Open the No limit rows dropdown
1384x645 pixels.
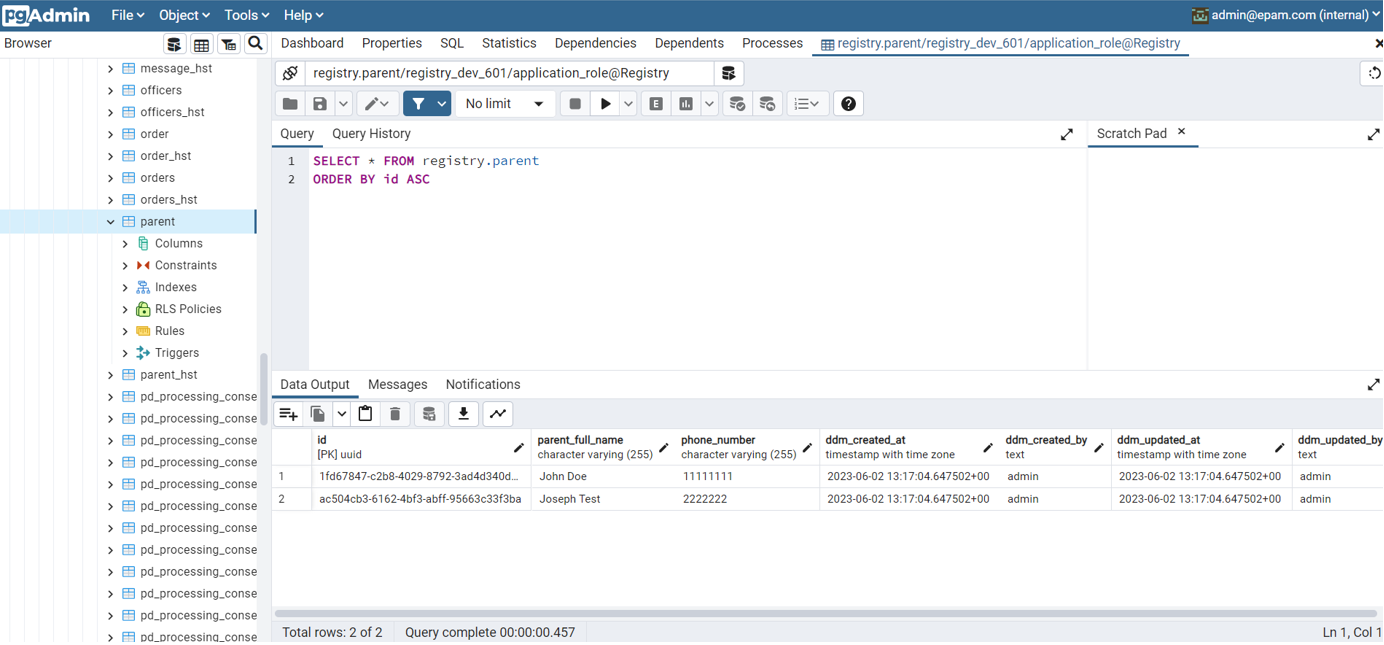[505, 104]
